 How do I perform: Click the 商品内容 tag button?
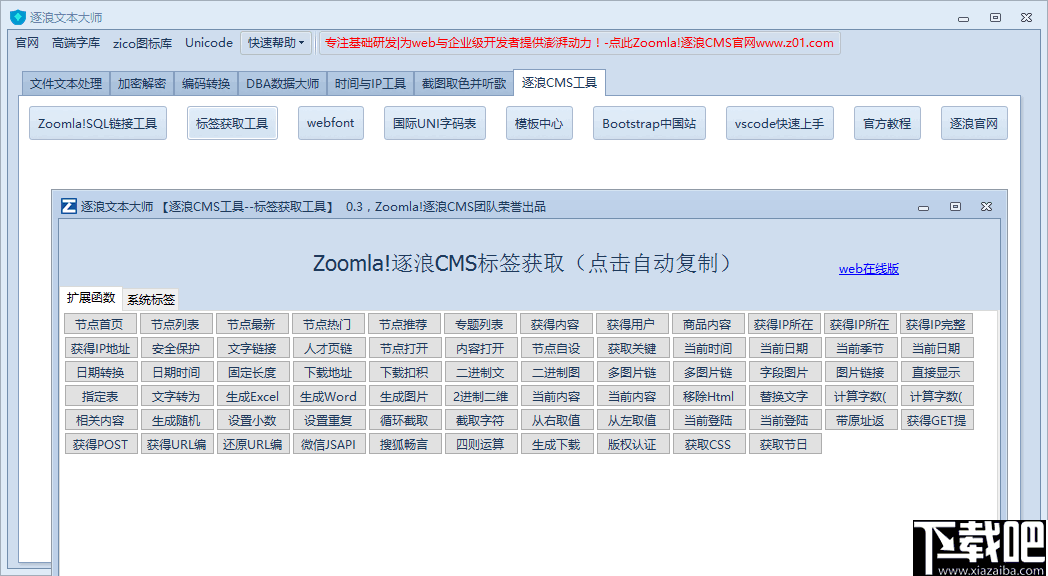pyautogui.click(x=706, y=324)
